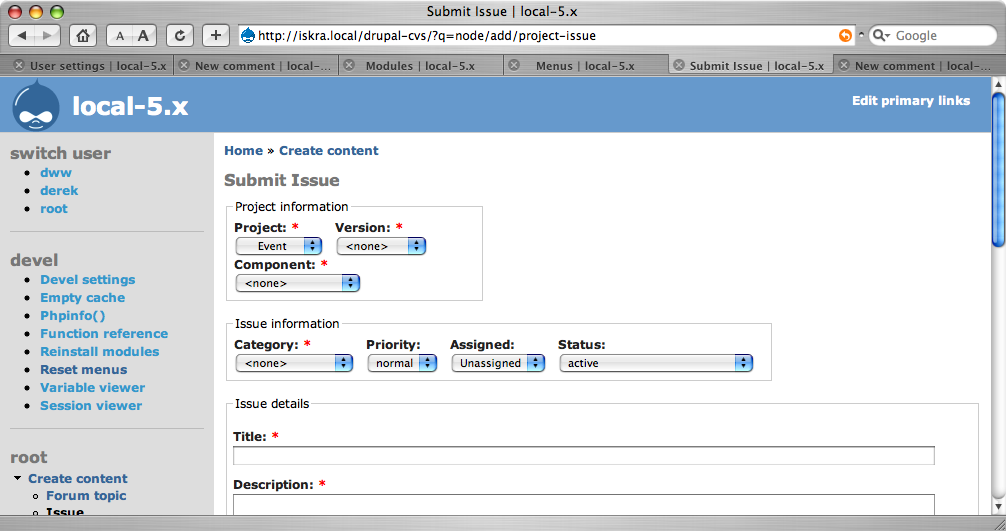Open the Session viewer link

91,405
